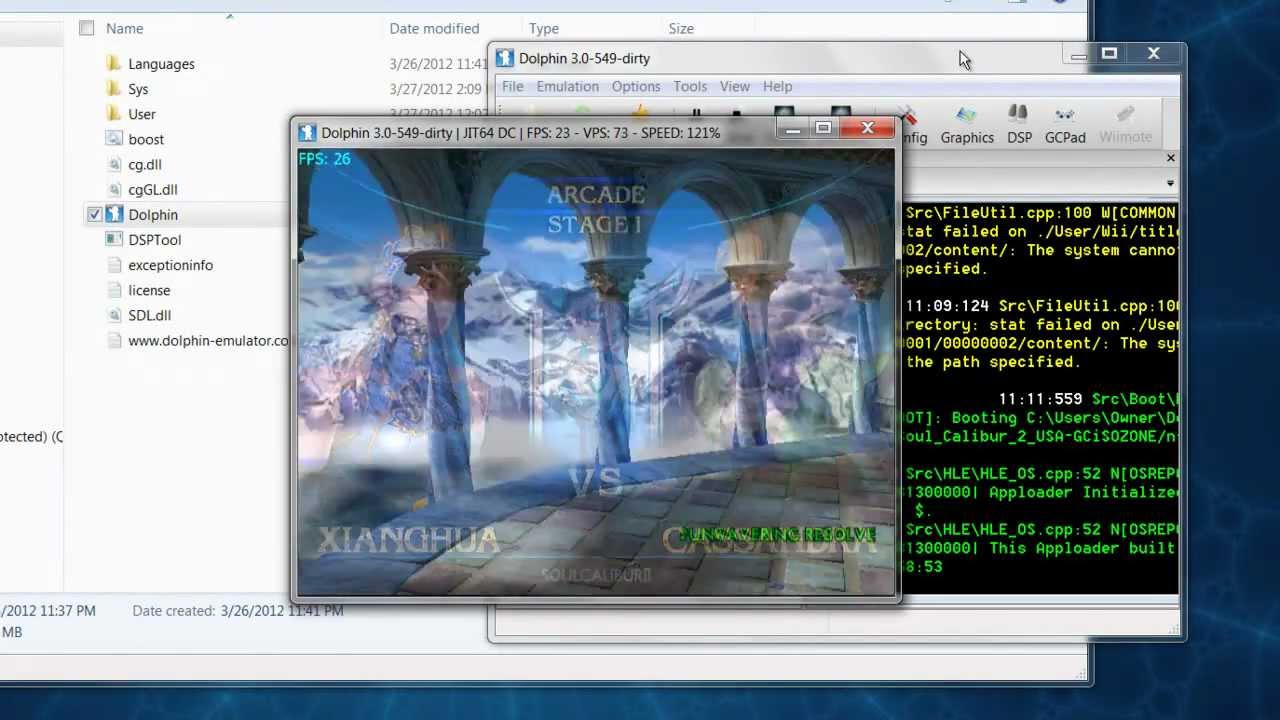Select the Languages folder icon
The width and height of the screenshot is (1280, 720).
113,64
